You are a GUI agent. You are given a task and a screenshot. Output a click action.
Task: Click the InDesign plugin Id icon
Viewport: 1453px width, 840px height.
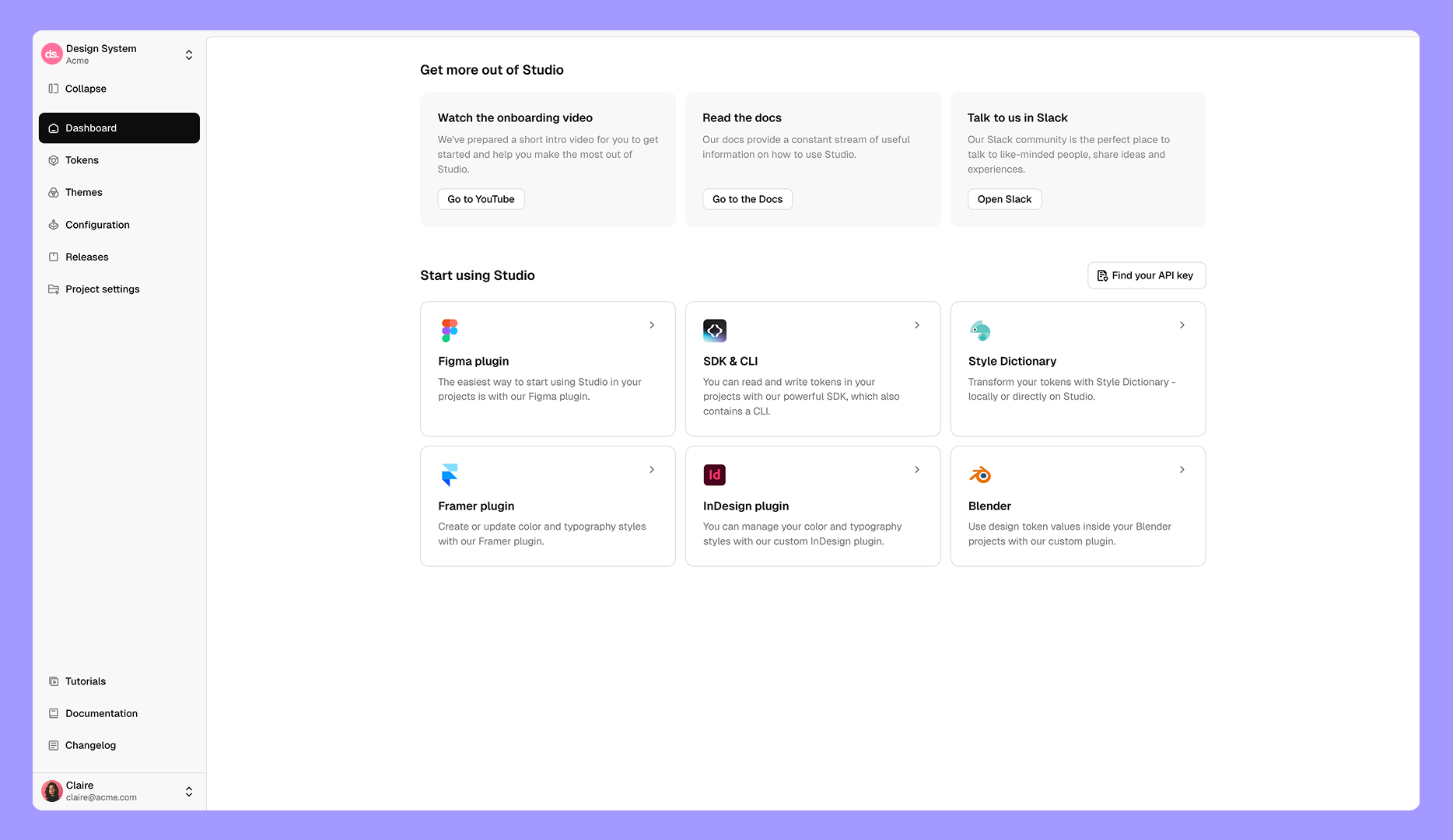(x=714, y=474)
